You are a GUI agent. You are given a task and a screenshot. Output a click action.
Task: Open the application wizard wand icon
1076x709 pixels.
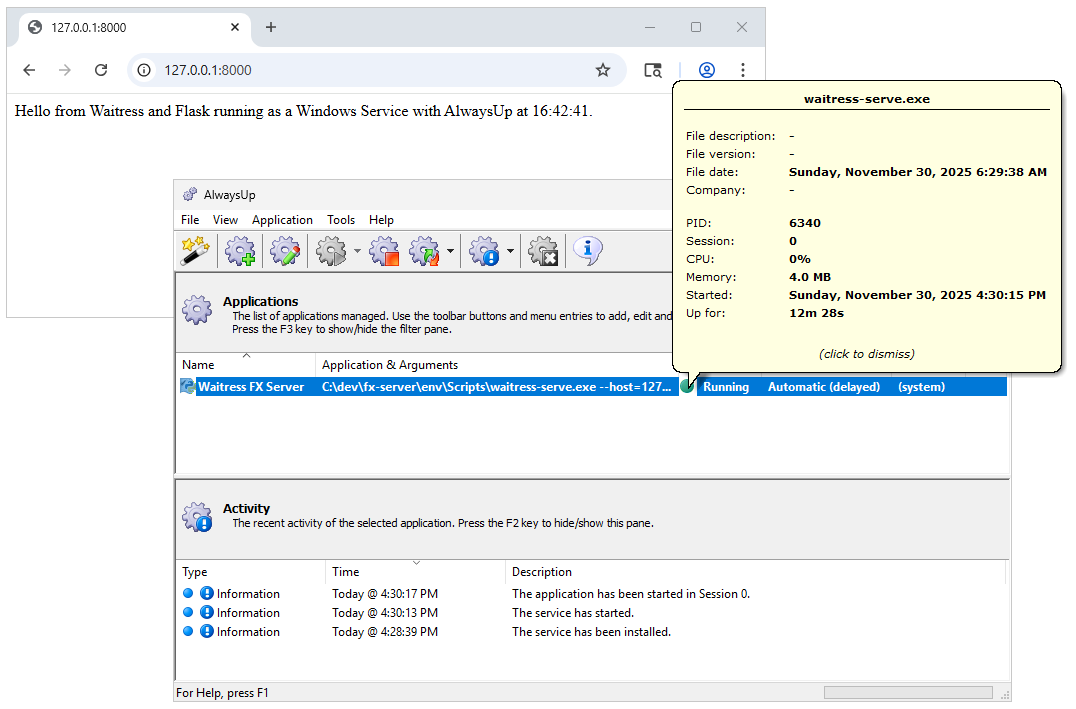coord(194,251)
